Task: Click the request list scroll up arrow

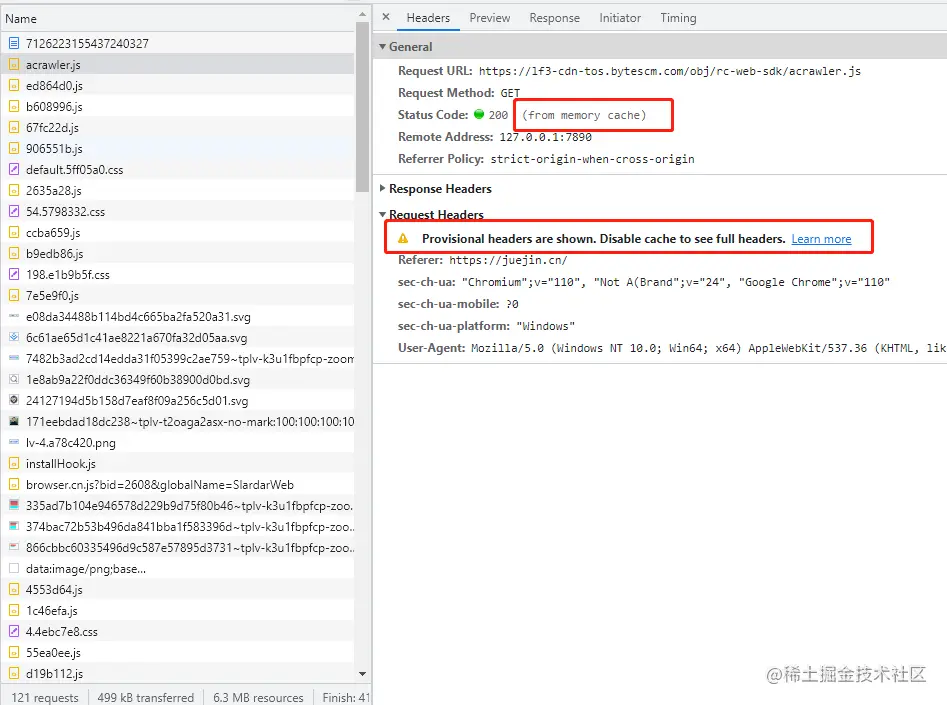Action: tap(362, 14)
